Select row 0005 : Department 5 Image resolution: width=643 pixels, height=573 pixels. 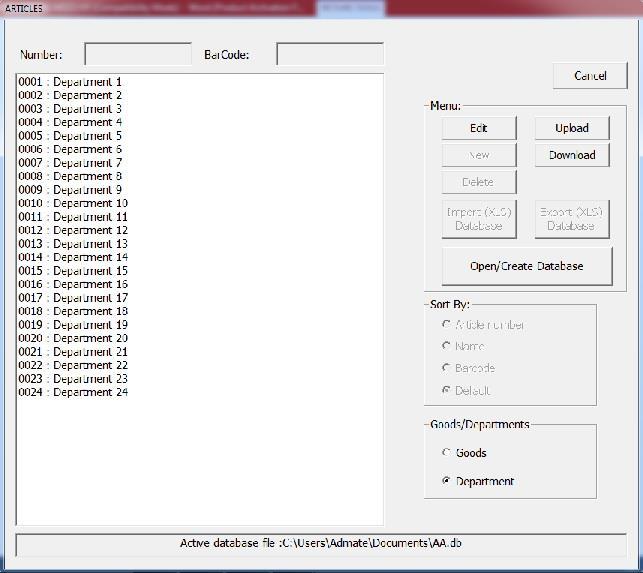click(200, 136)
